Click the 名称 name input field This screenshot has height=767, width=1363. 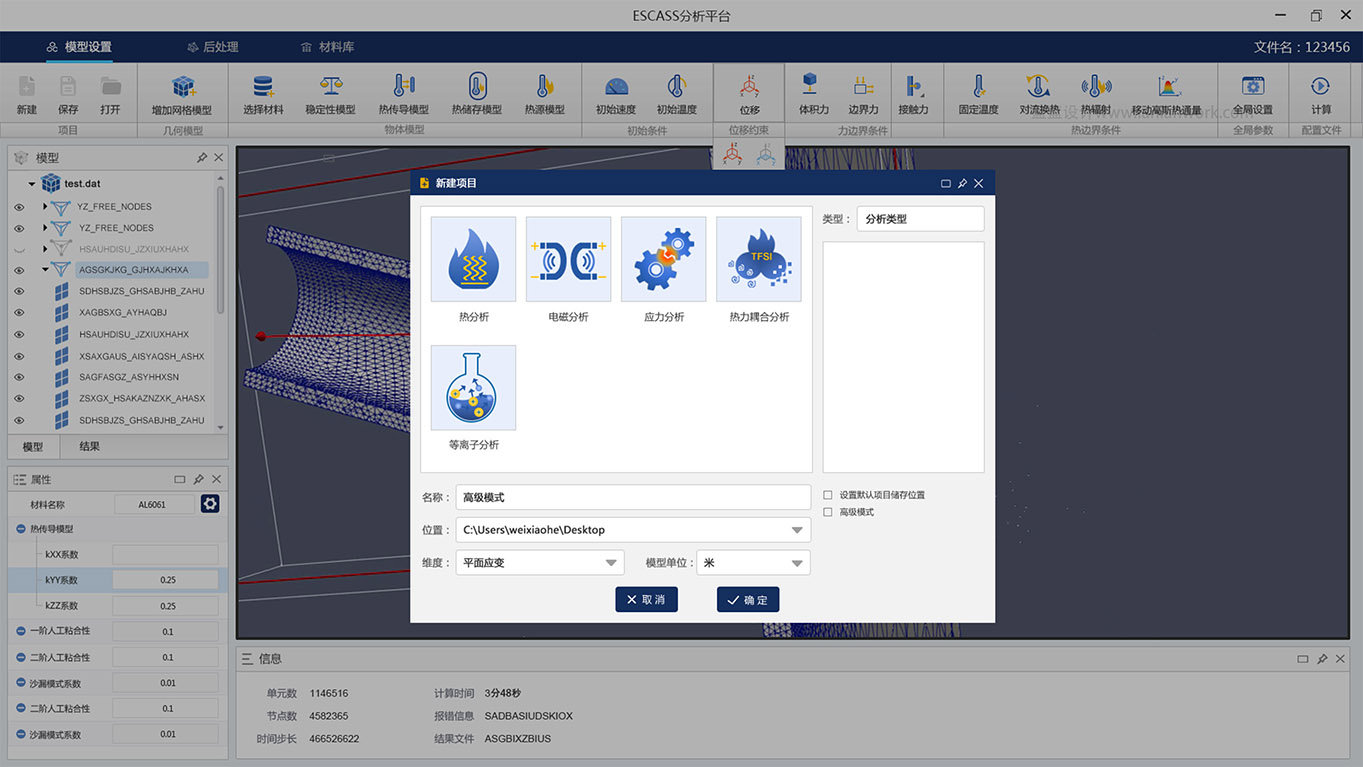(x=632, y=497)
